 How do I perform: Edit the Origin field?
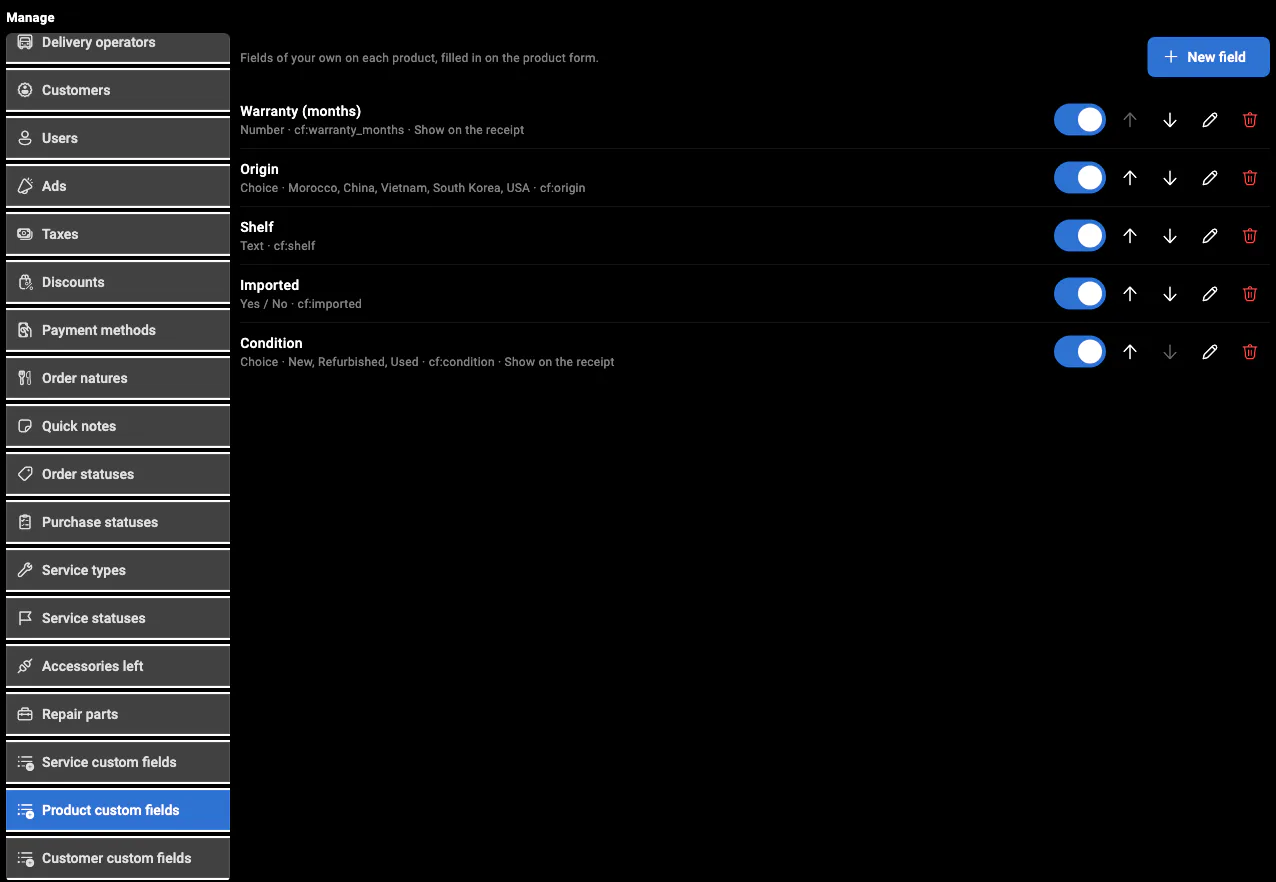coord(1210,178)
